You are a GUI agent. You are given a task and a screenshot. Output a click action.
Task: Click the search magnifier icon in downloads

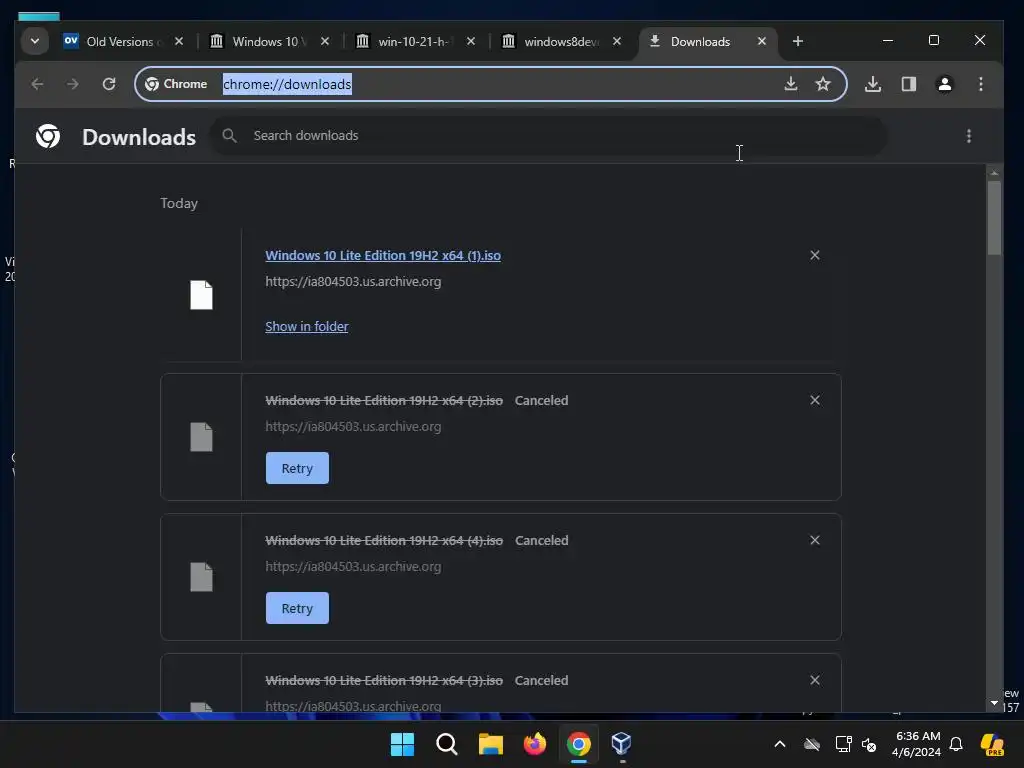click(229, 136)
